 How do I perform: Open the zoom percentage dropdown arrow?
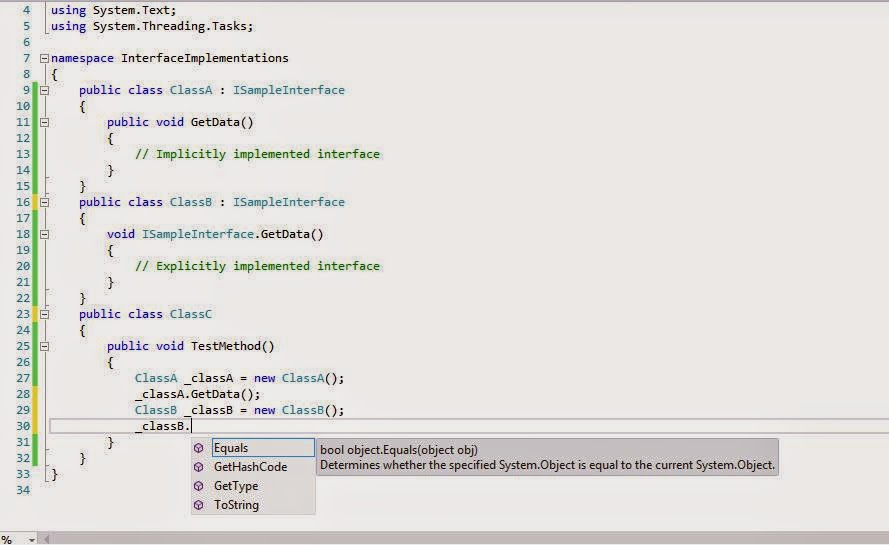click(x=32, y=539)
